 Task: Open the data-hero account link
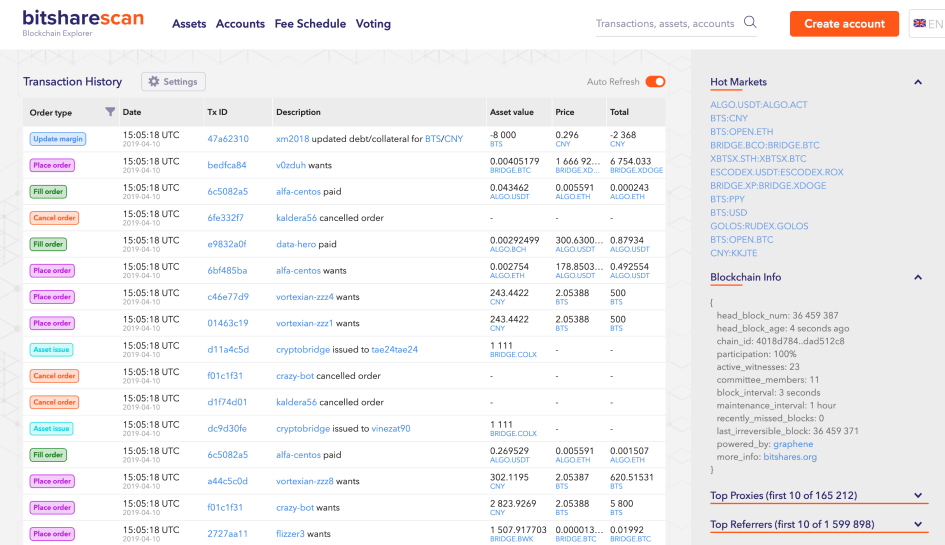tap(296, 244)
